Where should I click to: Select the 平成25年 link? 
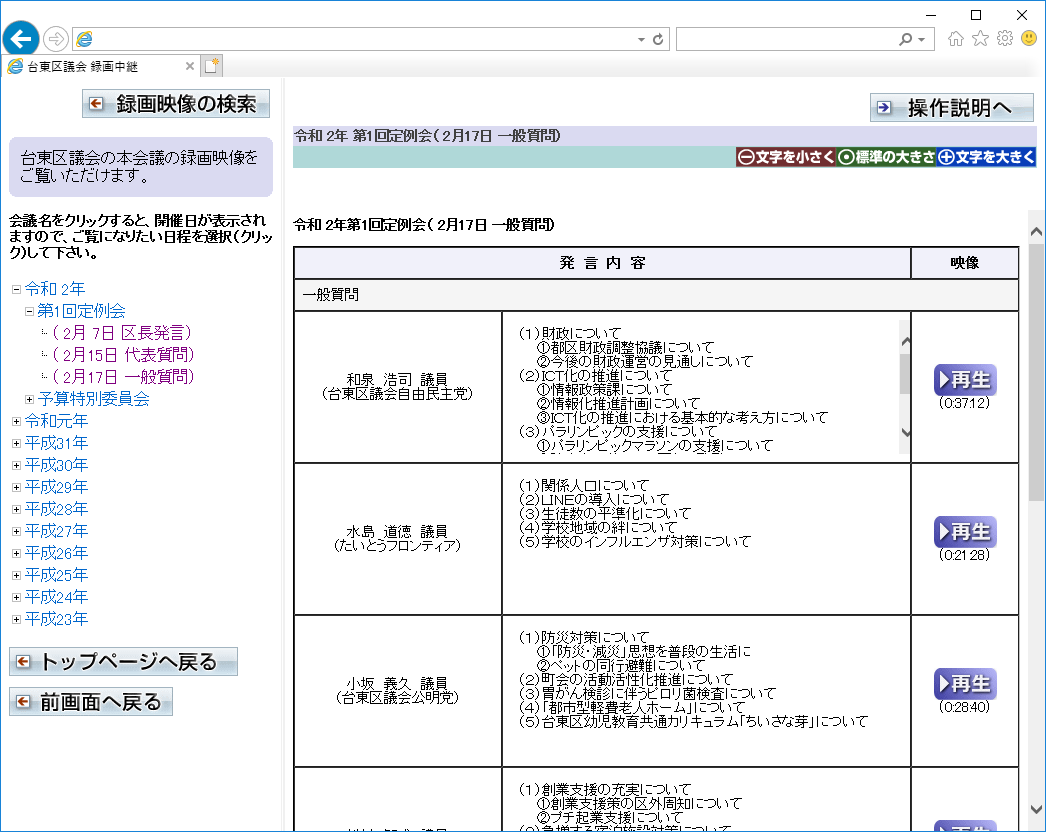(56, 574)
